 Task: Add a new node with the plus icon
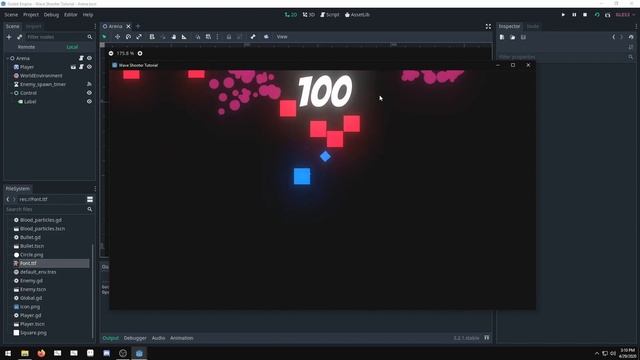[x=9, y=37]
